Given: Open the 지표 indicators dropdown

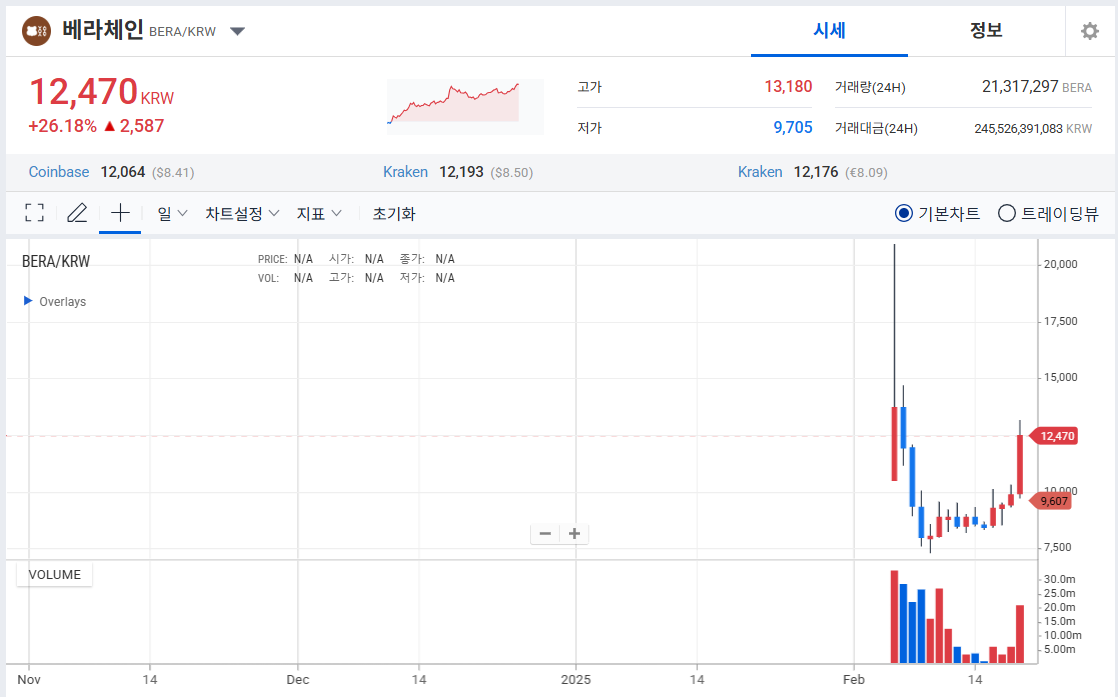Looking at the screenshot, I should [x=319, y=213].
